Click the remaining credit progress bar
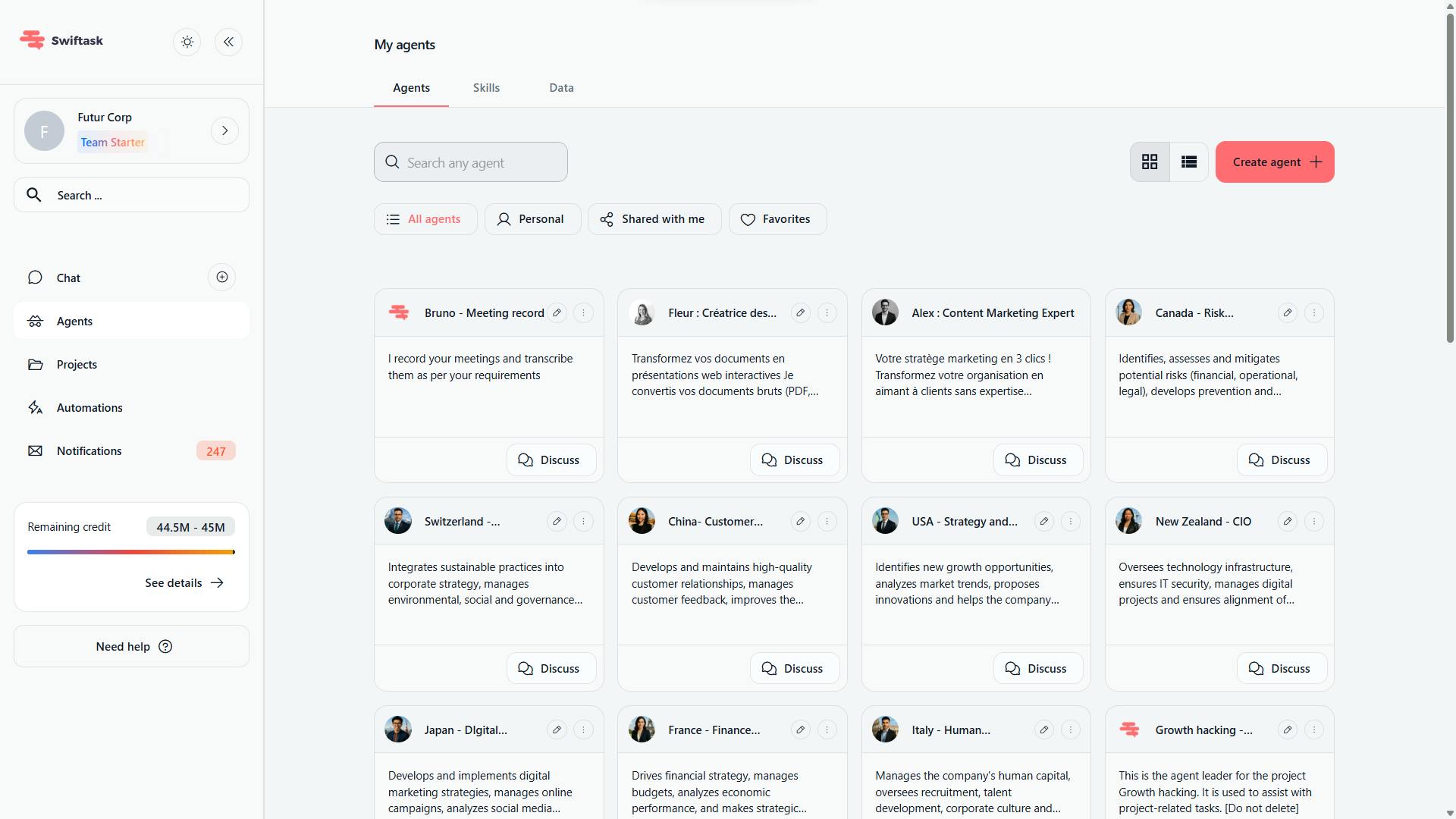 click(130, 552)
